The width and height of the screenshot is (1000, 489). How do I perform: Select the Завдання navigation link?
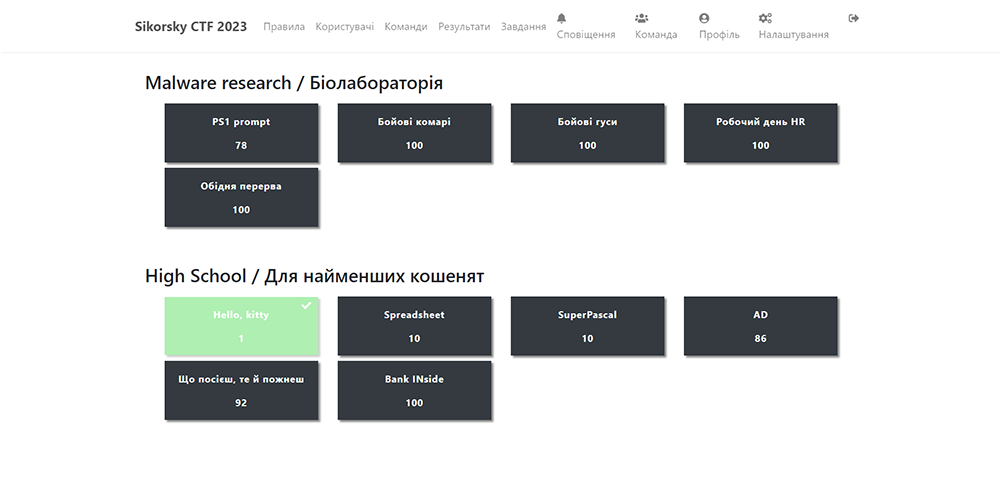[523, 27]
